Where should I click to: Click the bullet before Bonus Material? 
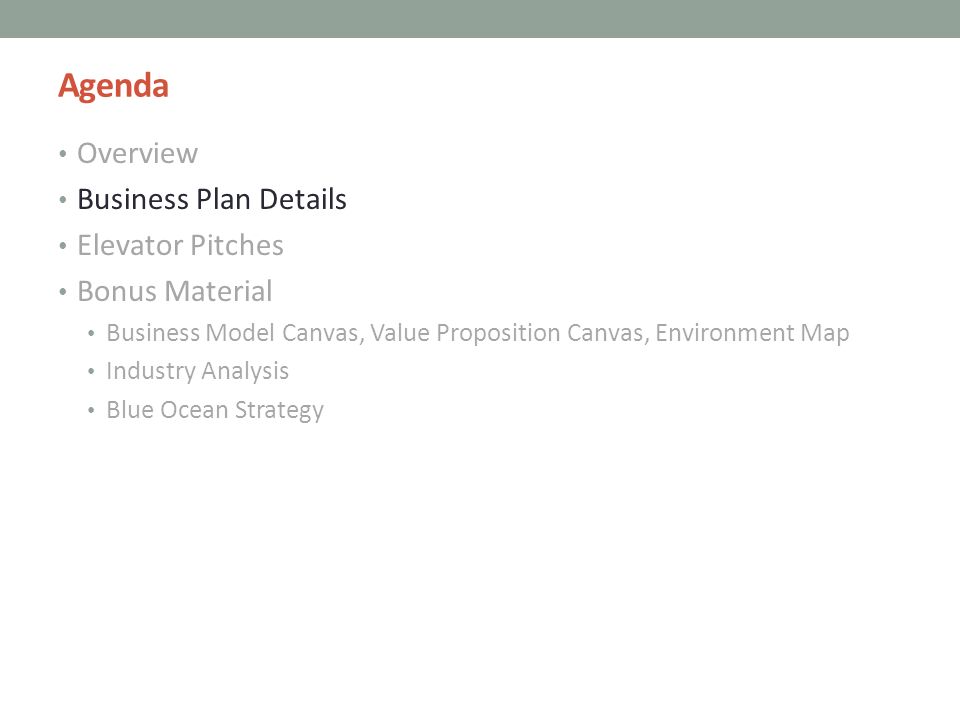coord(62,291)
